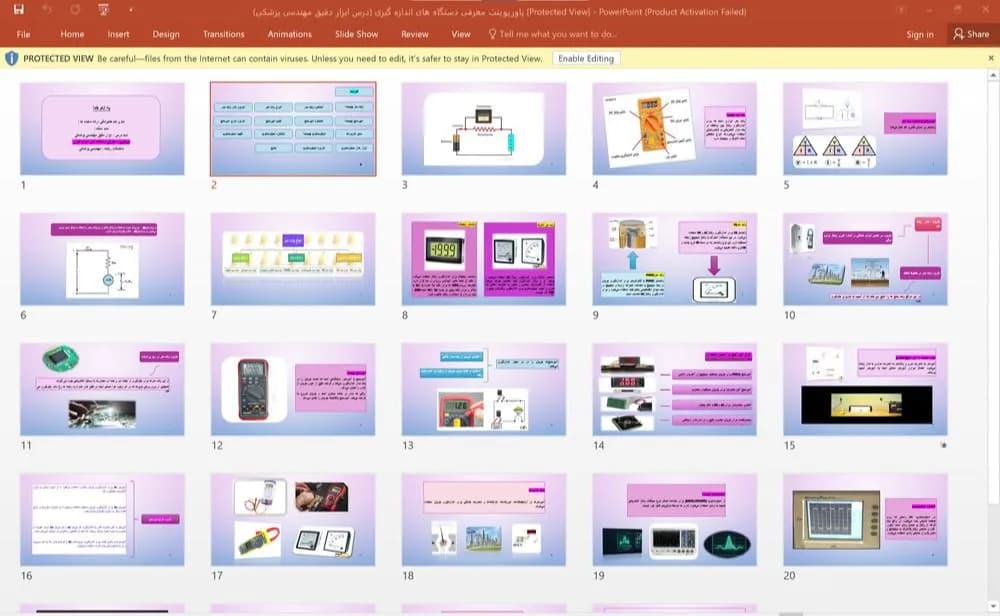Screen dimensions: 1000x616
Task: Select slide 19 thumbnail
Action: coord(675,520)
